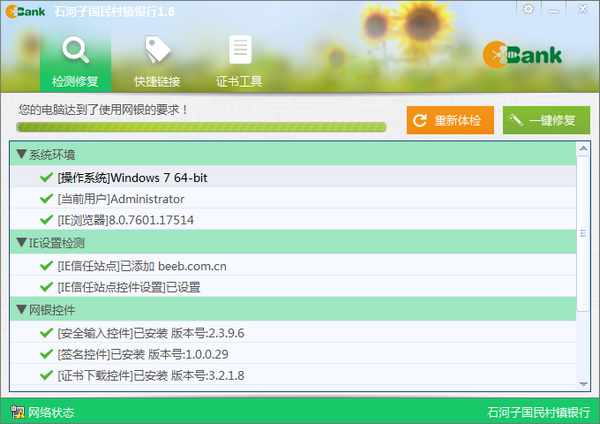Click the settings gear in title bar

pyautogui.click(x=528, y=8)
